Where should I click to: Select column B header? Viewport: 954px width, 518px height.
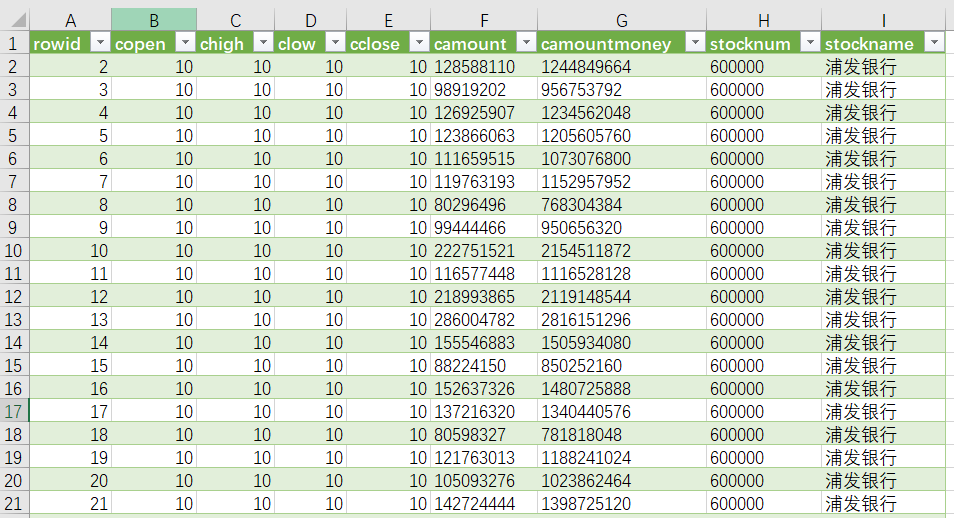[x=154, y=20]
